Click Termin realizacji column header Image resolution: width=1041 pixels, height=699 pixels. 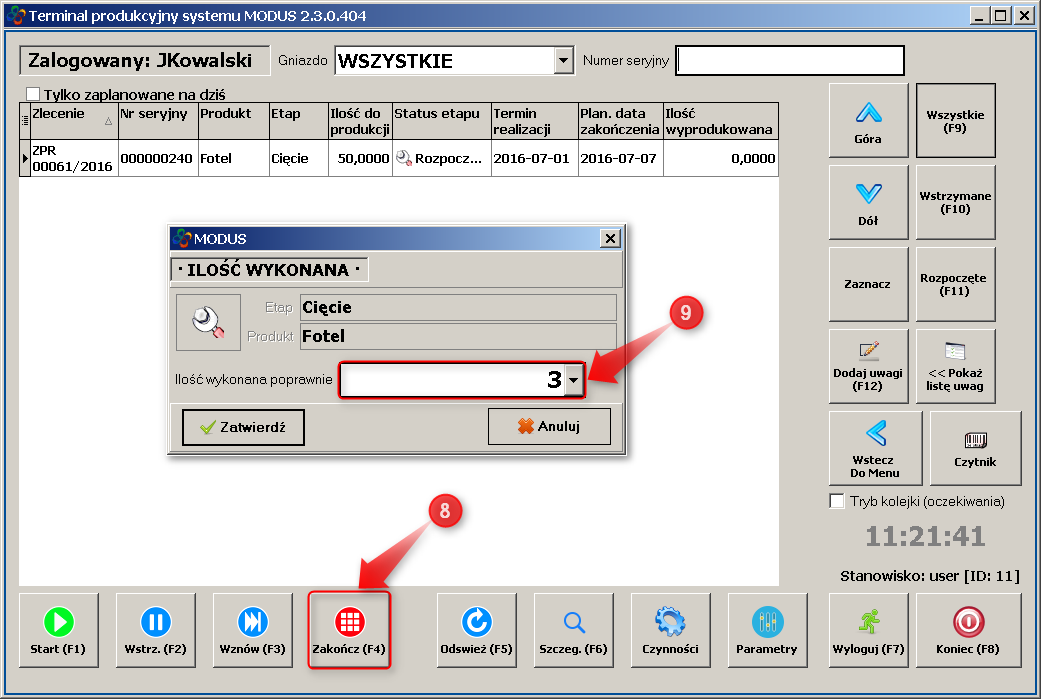coord(535,121)
